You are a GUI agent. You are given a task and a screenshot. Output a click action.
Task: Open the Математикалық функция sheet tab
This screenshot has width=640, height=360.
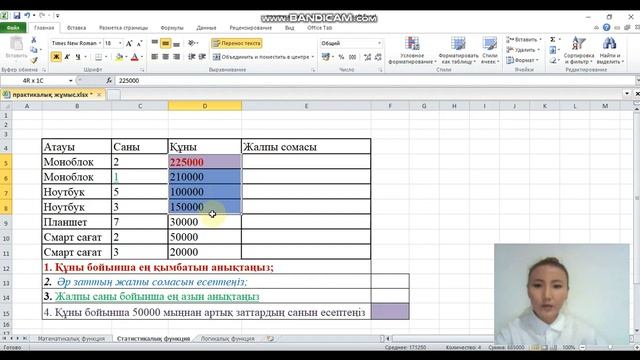point(71,339)
